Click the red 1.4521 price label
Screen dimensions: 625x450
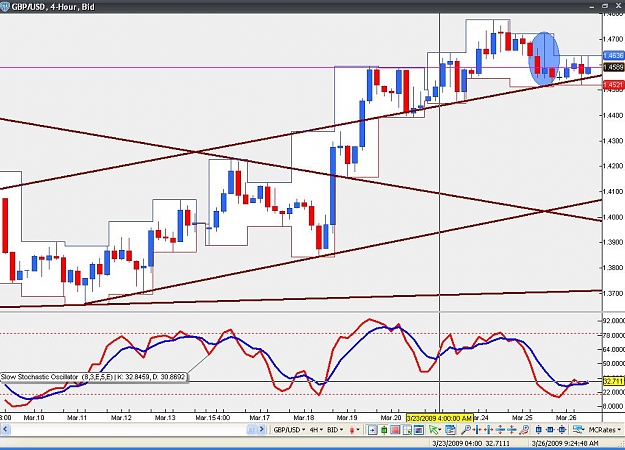[x=614, y=84]
